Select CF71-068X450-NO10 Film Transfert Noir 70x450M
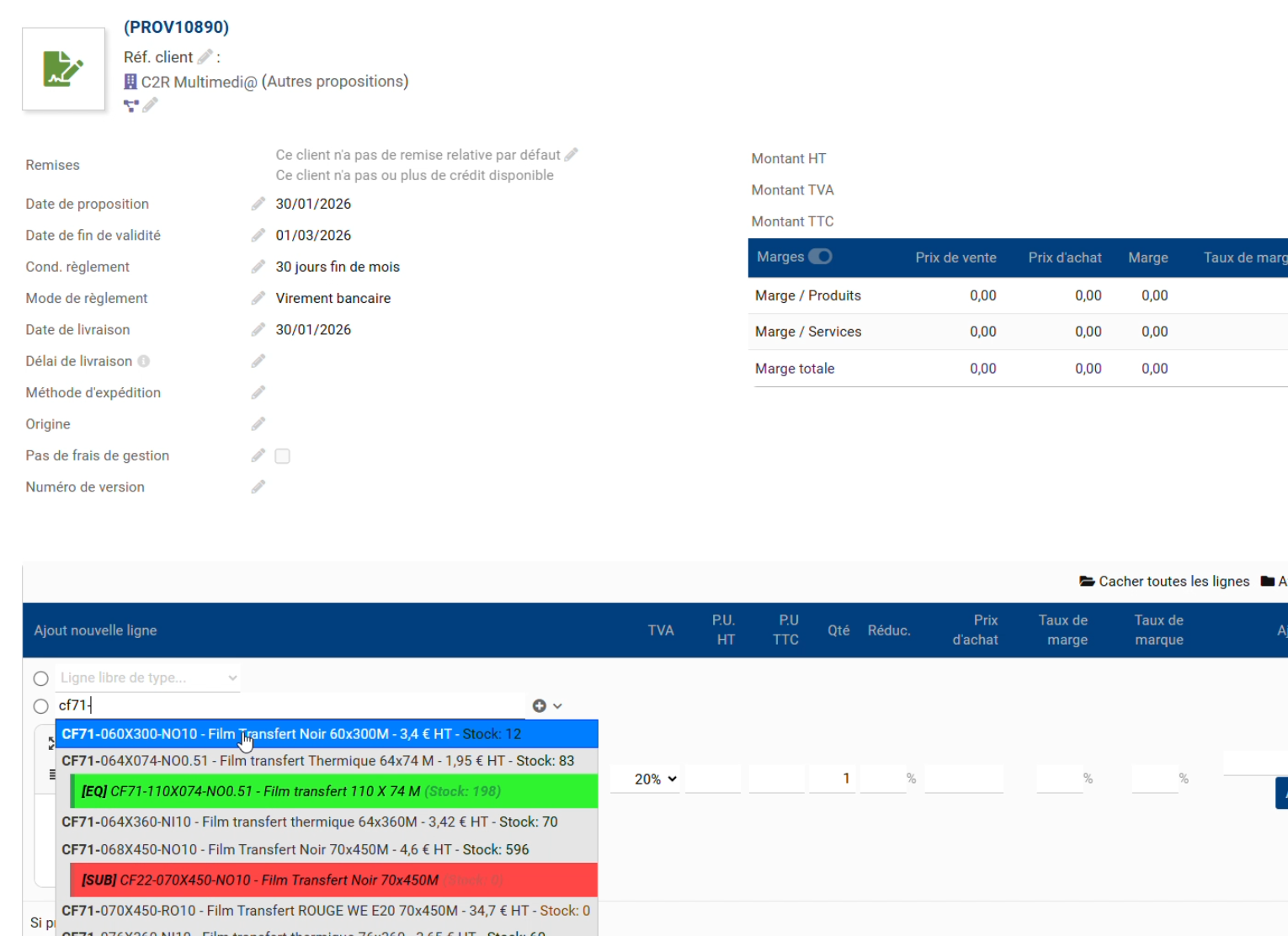 point(327,849)
